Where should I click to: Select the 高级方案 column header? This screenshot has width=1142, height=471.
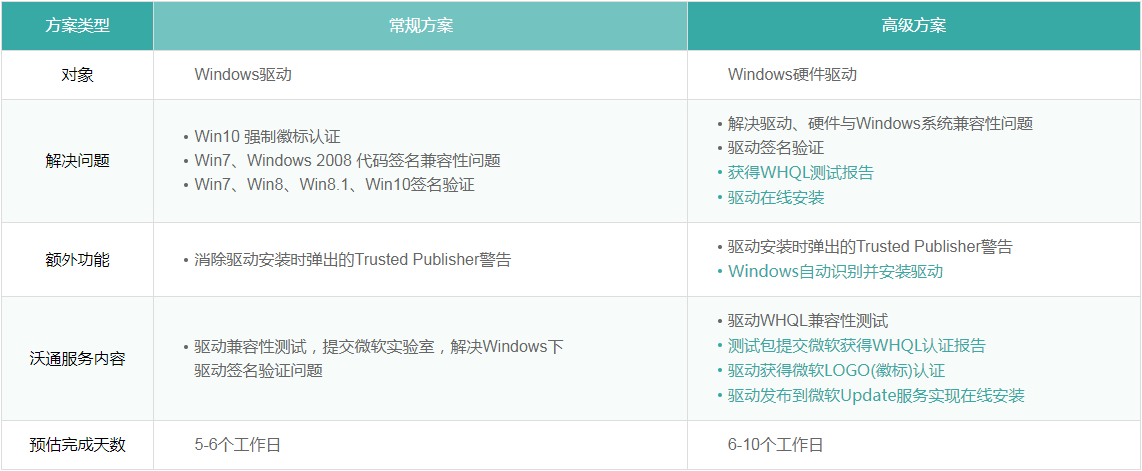[913, 25]
